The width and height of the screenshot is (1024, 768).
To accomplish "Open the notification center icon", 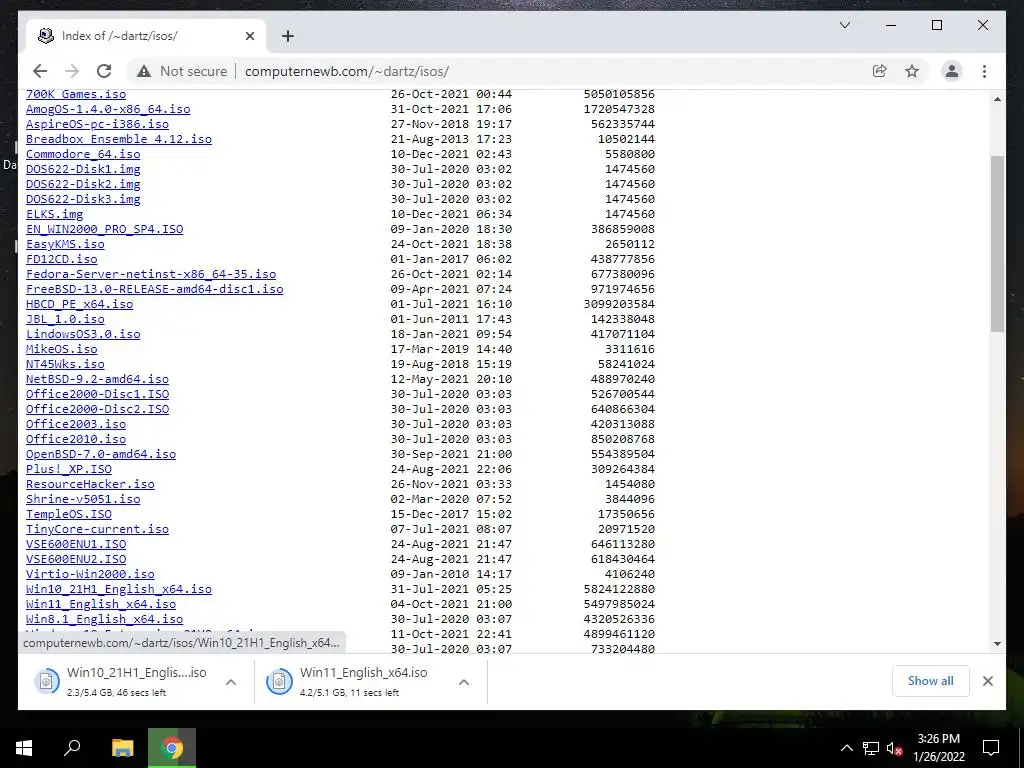I will [x=991, y=748].
